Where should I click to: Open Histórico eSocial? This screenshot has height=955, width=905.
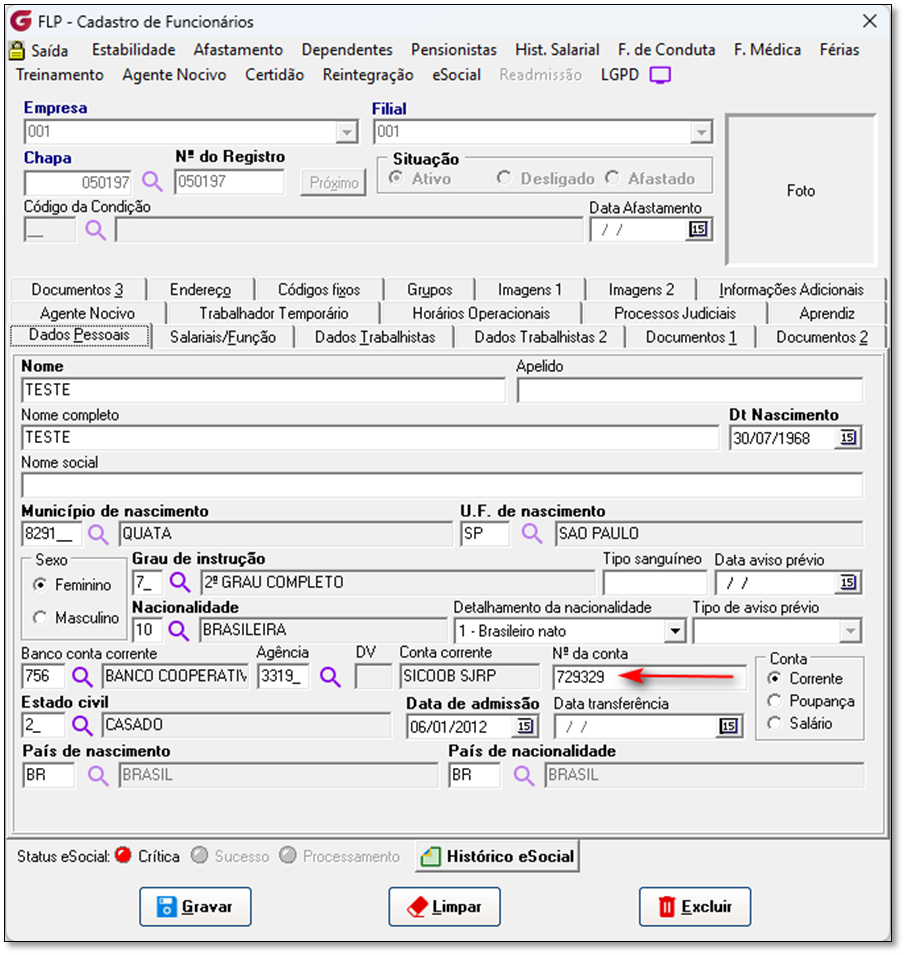click(x=498, y=856)
